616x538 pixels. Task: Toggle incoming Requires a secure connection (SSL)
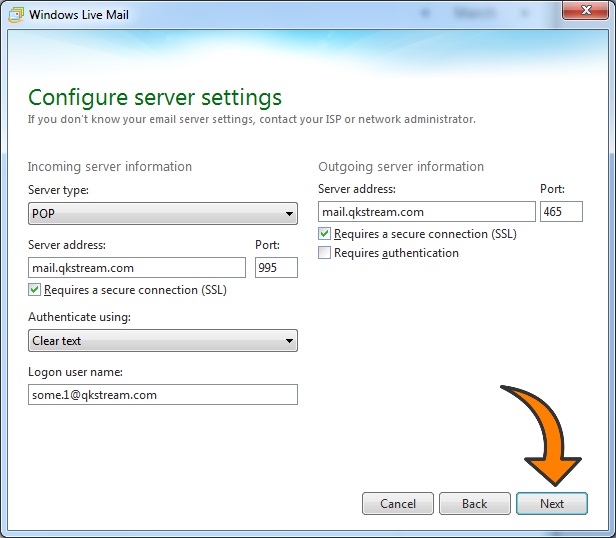(34, 290)
